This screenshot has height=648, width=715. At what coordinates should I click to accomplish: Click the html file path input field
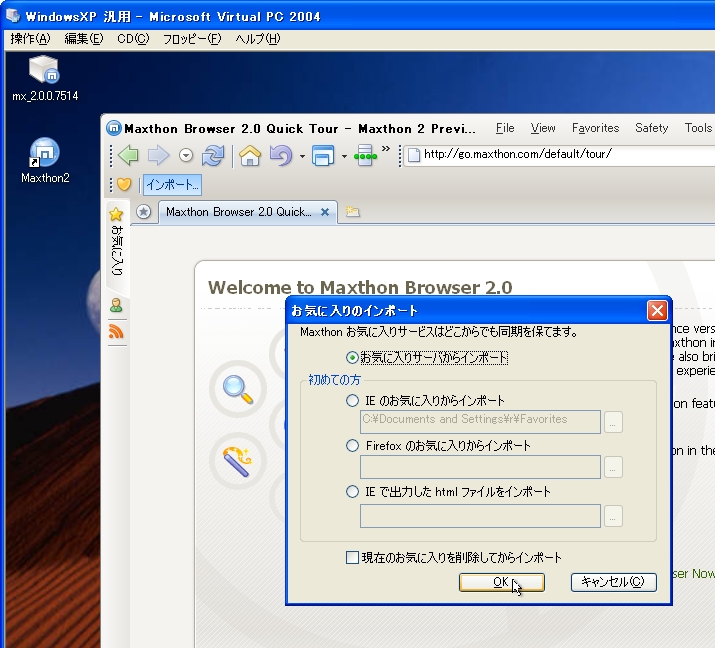tap(480, 516)
